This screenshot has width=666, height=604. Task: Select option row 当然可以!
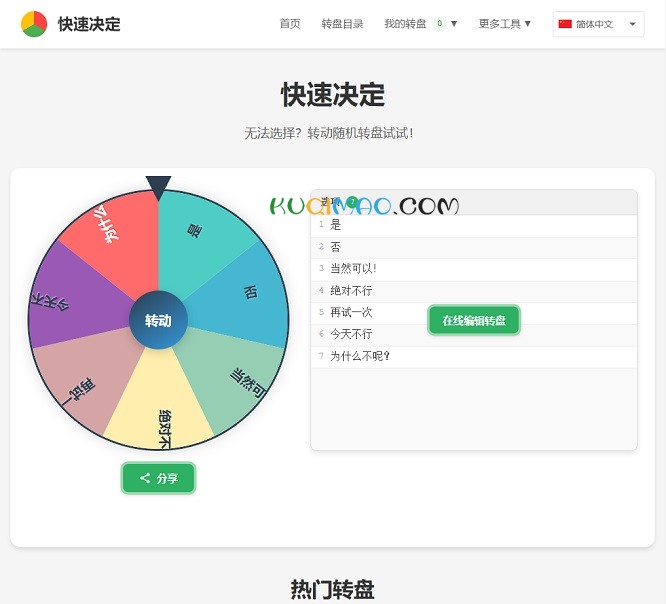point(474,269)
